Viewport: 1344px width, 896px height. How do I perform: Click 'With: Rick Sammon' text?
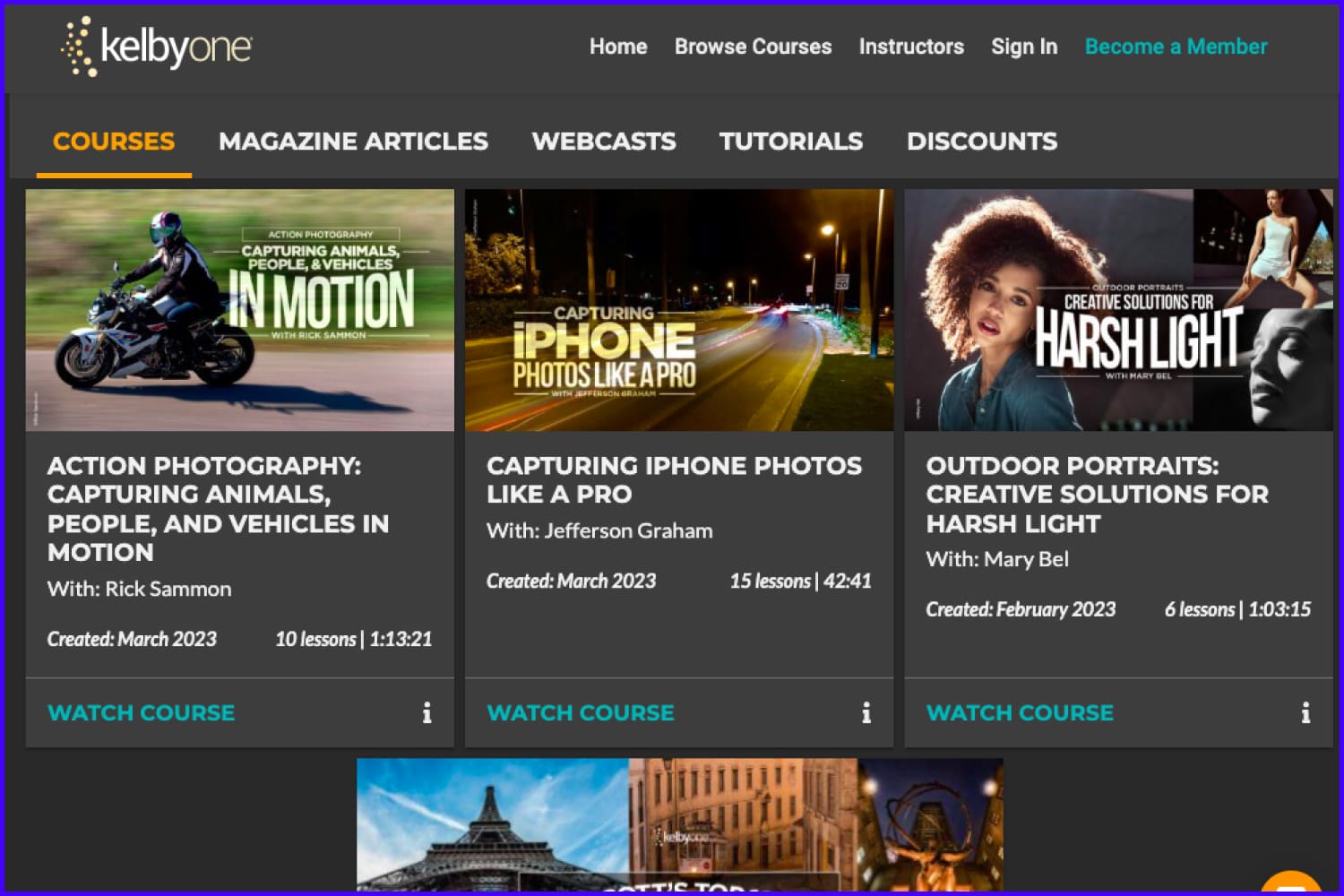(x=139, y=590)
